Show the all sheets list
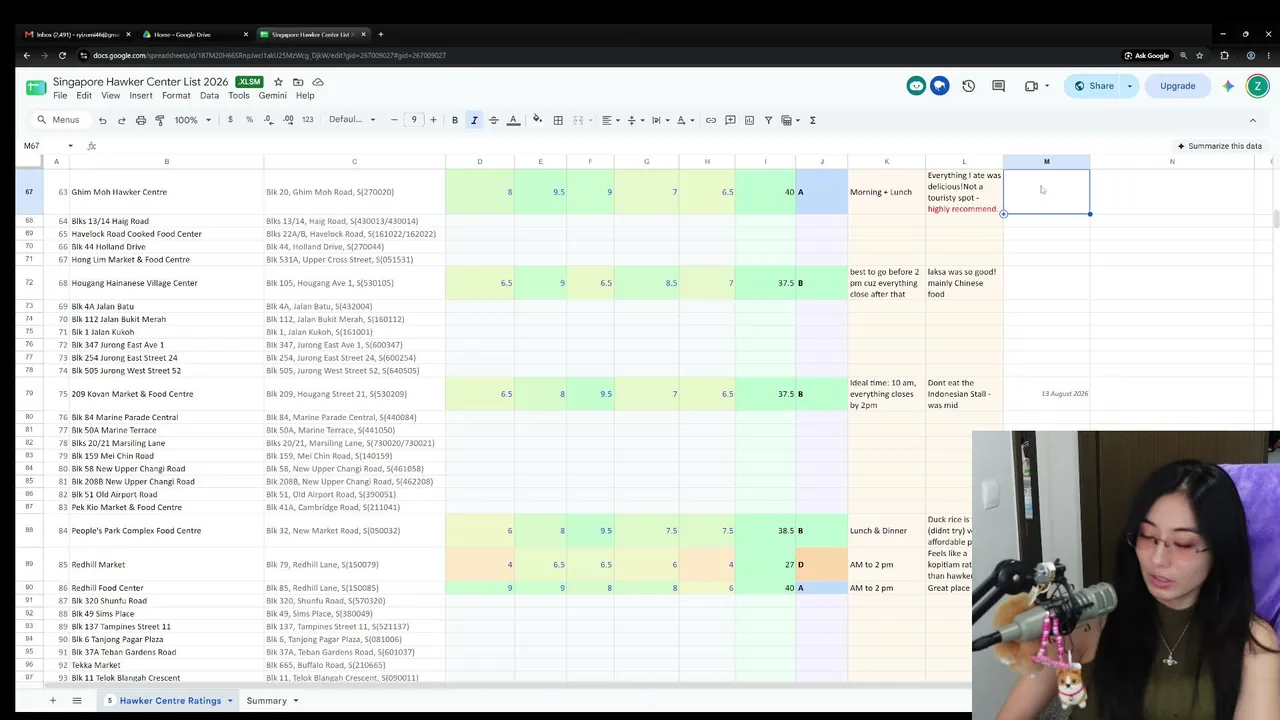This screenshot has width=1280, height=720. coord(77,701)
